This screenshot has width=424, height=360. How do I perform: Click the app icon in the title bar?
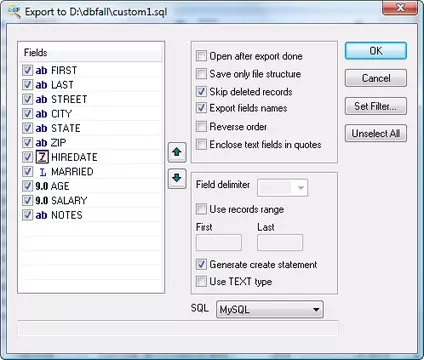click(14, 11)
